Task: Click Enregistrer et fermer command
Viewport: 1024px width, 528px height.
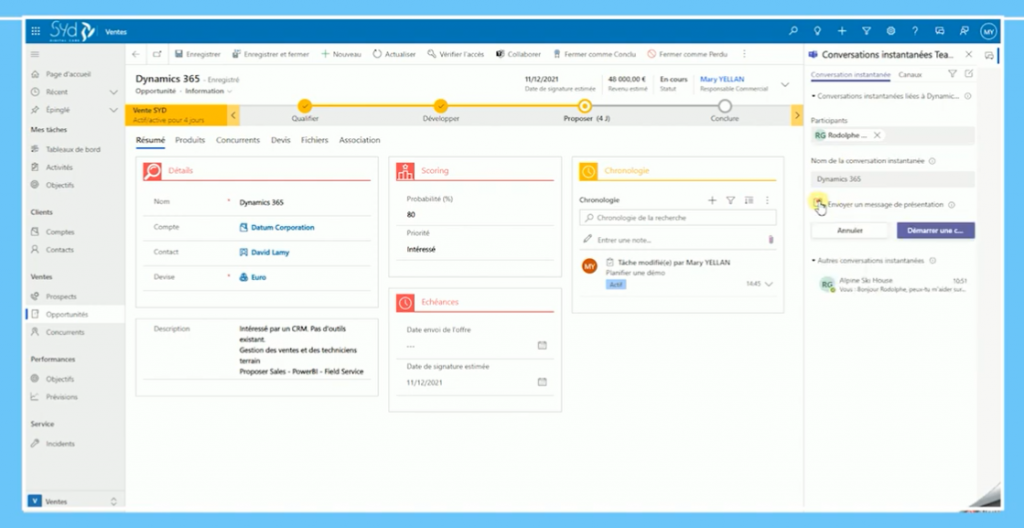Action: point(271,54)
